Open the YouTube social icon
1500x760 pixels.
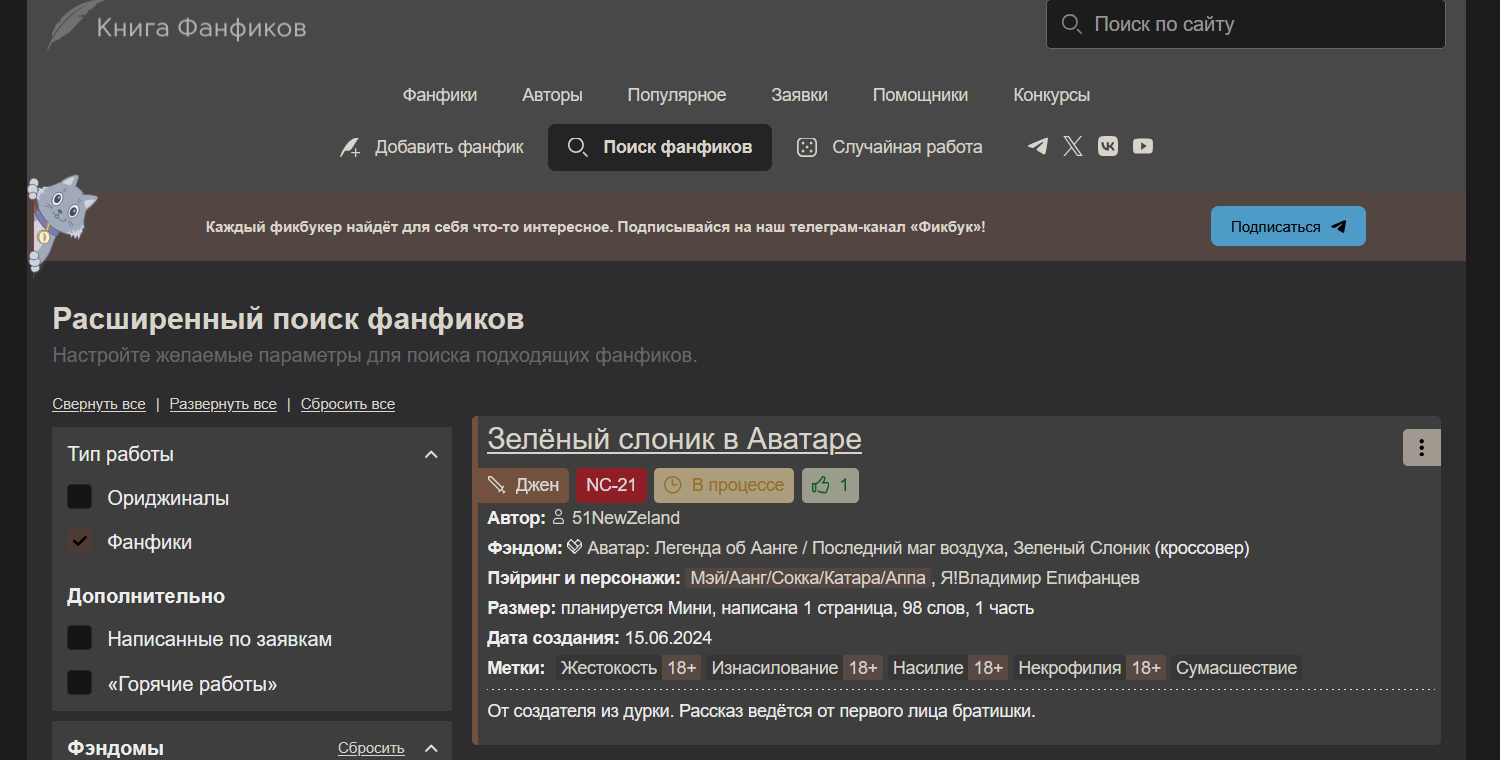click(x=1143, y=147)
